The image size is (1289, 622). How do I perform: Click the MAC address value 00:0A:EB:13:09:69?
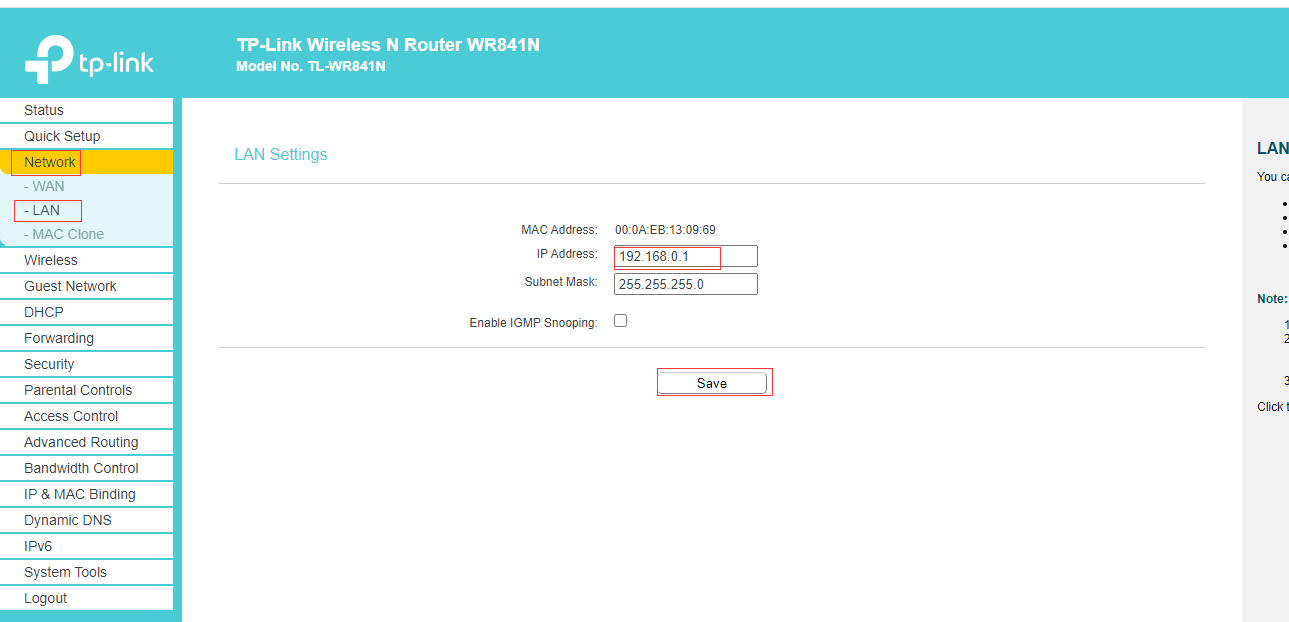click(x=665, y=230)
